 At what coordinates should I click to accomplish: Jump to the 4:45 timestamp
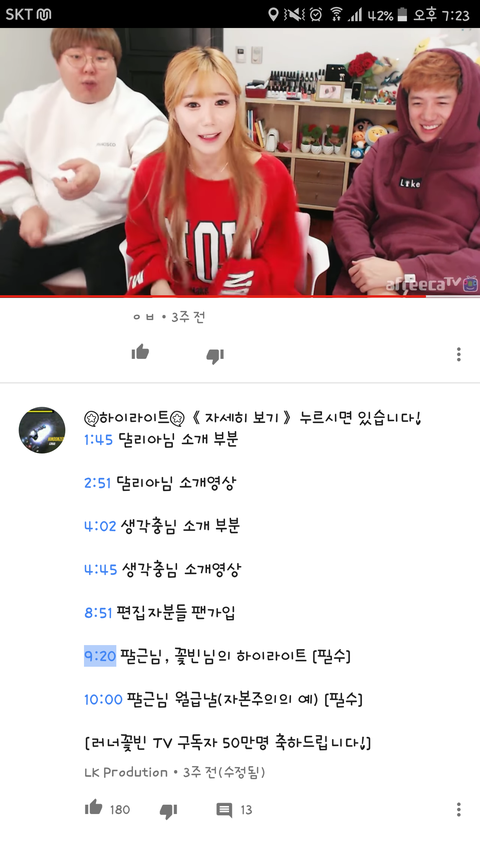101,570
